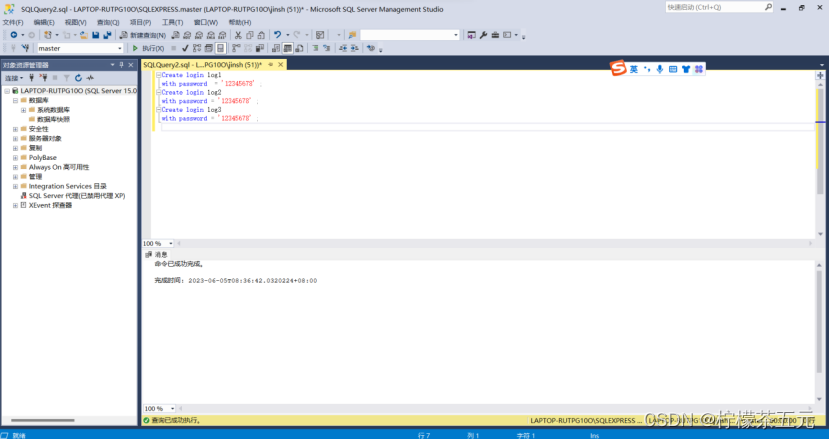Screen dimensions: 830x439
Task: Open the editor 100 % zoom dropdown
Action: 170,244
